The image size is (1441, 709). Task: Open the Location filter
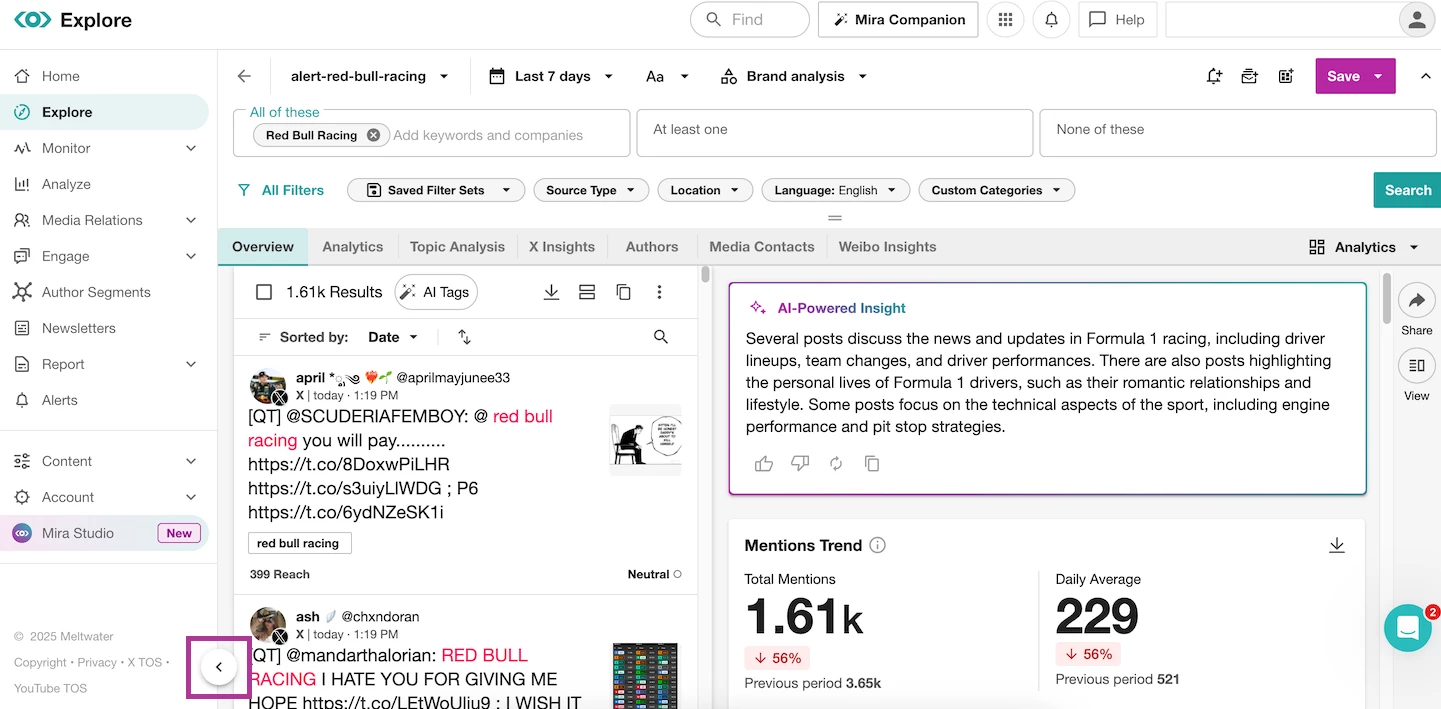[705, 190]
